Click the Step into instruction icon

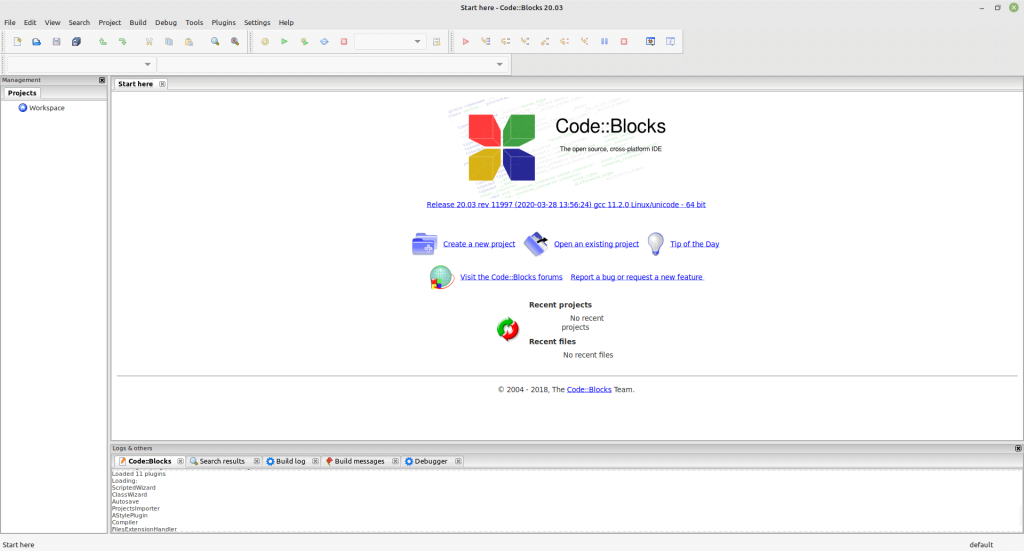pyautogui.click(x=584, y=41)
